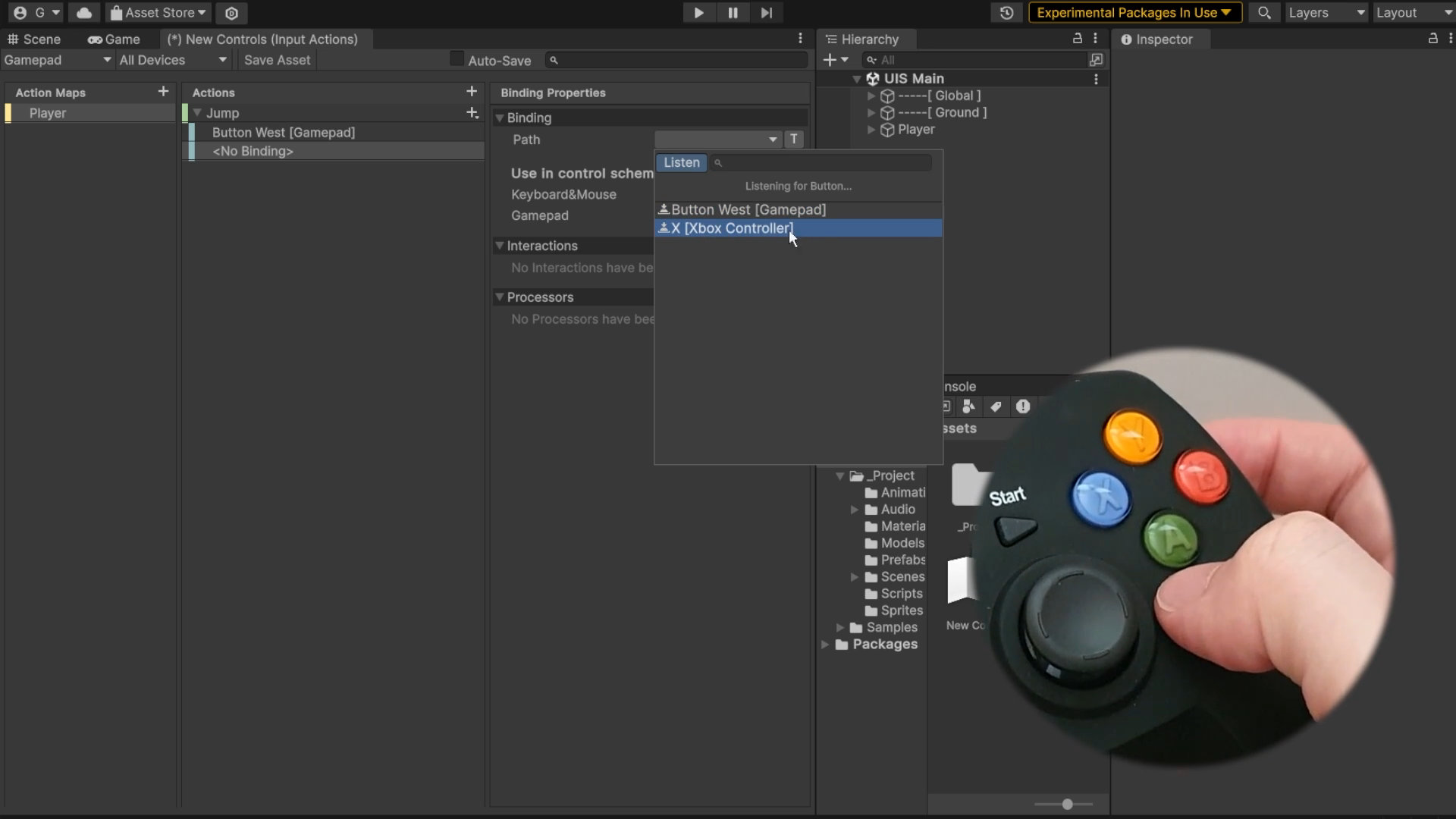The height and width of the screenshot is (819, 1456).
Task: Click the Save Asset button
Action: (277, 60)
